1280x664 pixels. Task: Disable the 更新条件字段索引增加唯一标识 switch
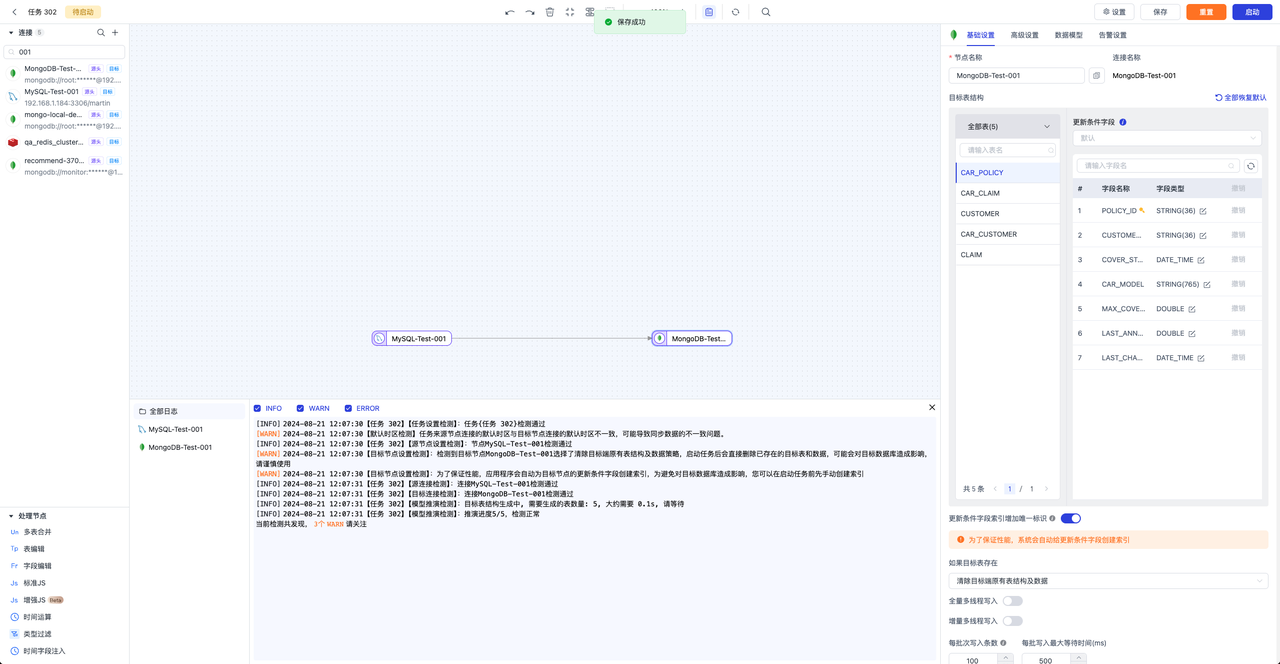coord(1071,518)
